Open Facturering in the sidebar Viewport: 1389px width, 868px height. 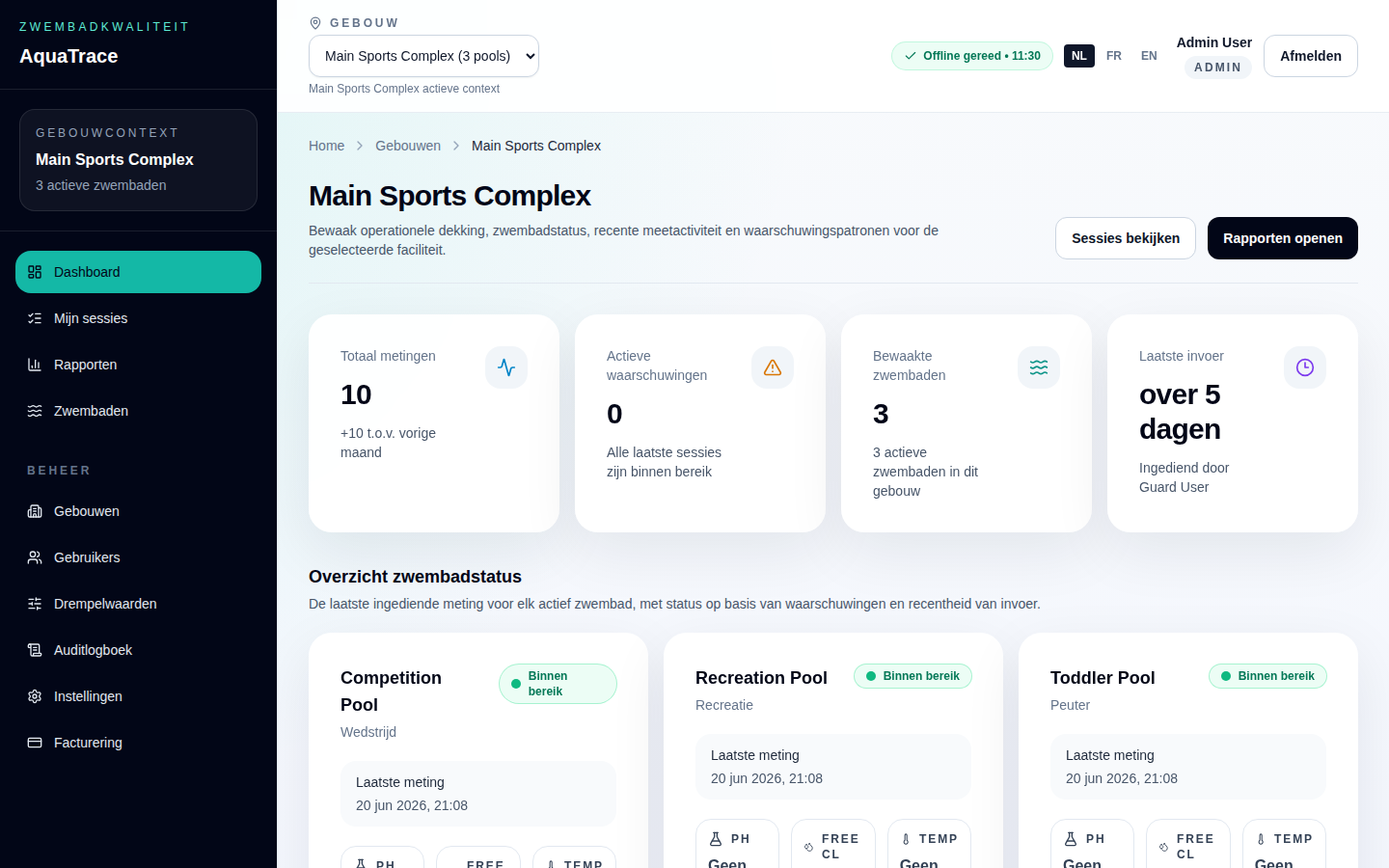(x=138, y=743)
